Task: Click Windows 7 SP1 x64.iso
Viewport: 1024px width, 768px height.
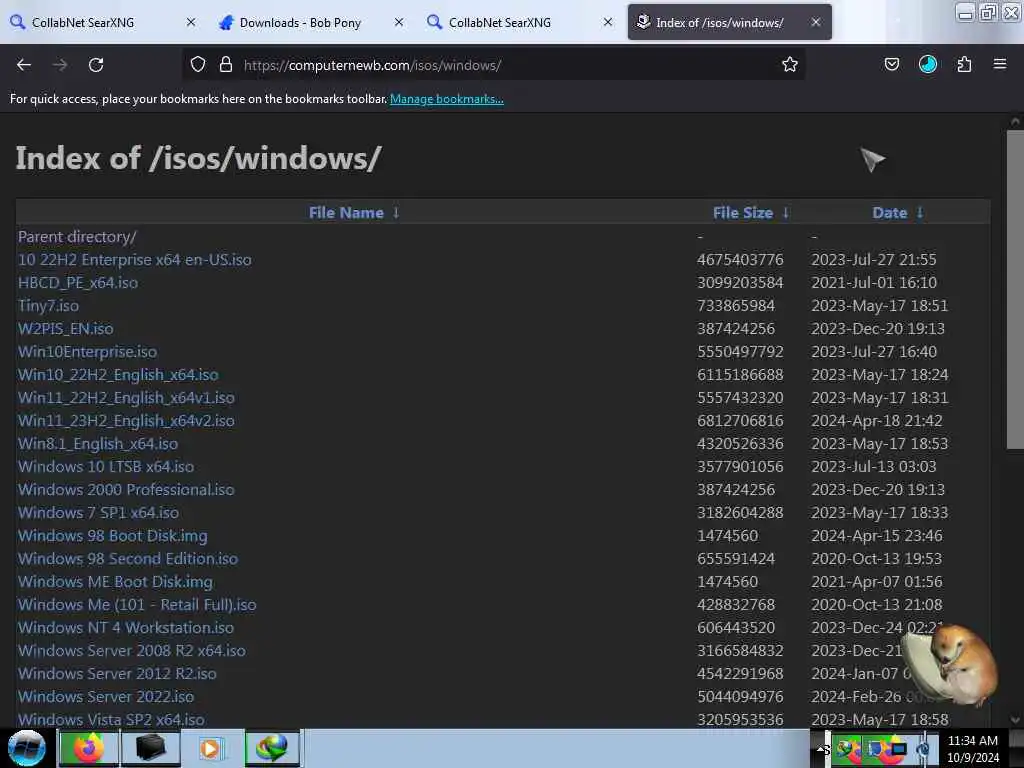Action: click(99, 513)
